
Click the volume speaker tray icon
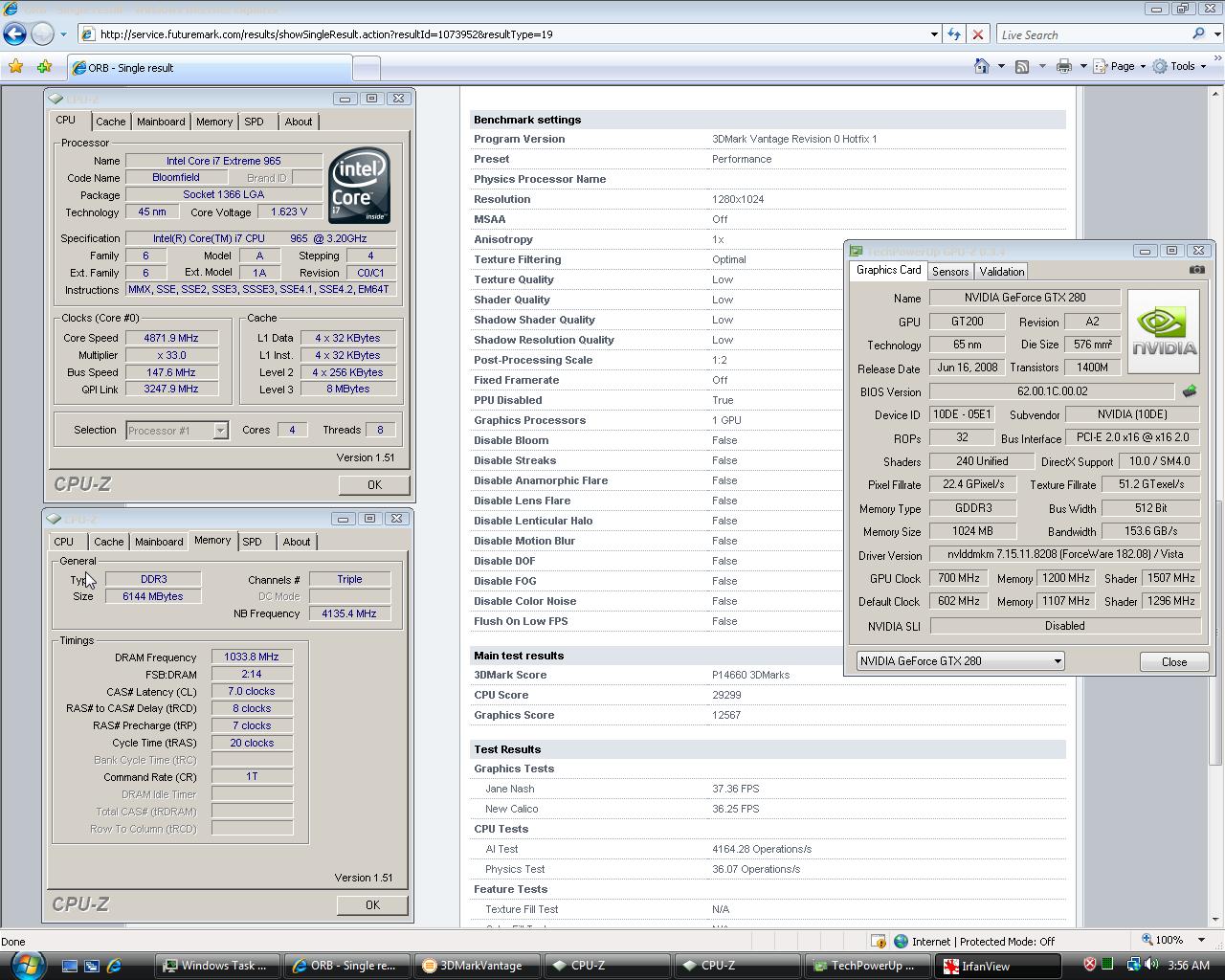point(1150,965)
